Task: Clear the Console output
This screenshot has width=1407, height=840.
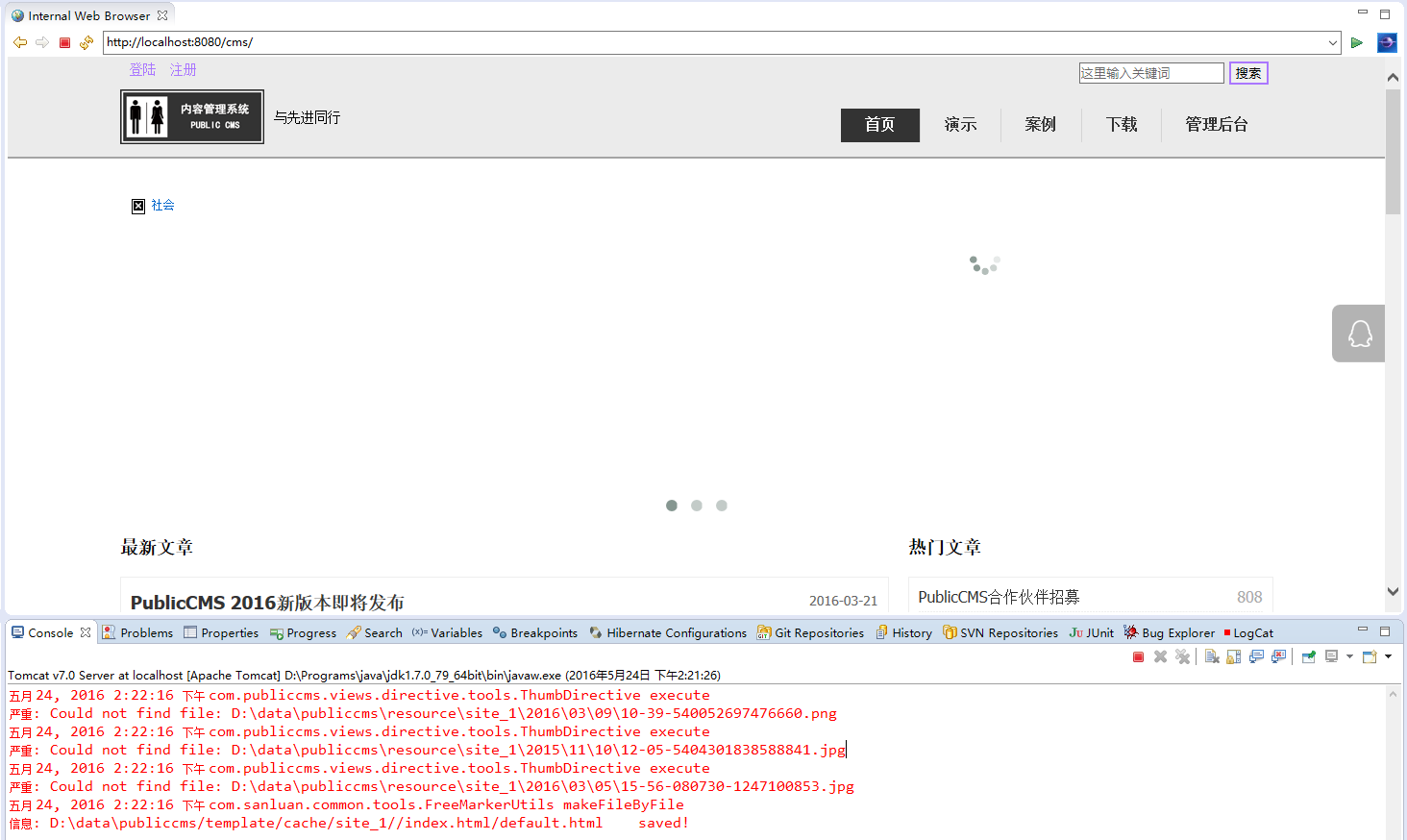Action: (x=1211, y=656)
